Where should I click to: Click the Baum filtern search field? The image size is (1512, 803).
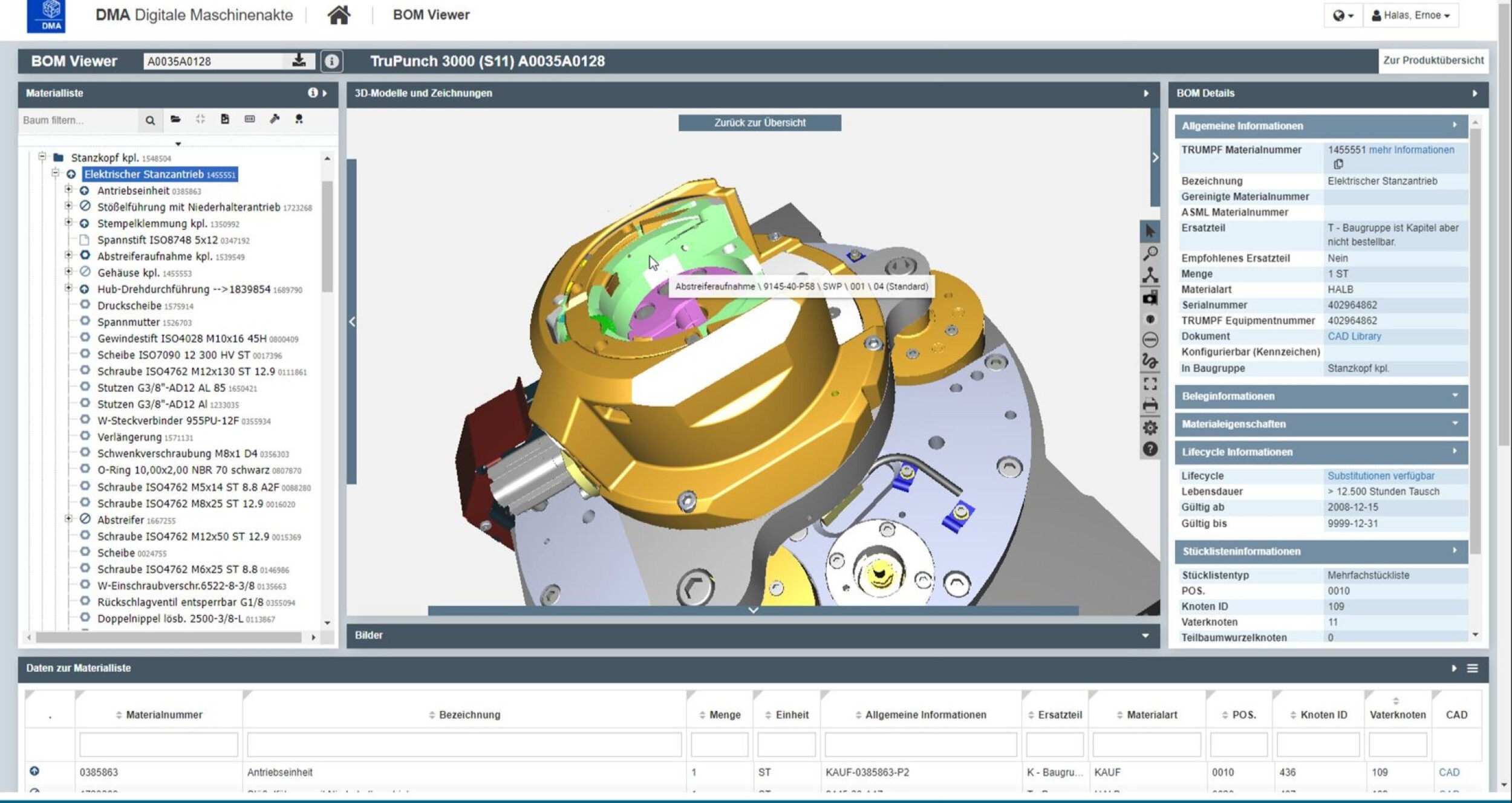coord(79,120)
